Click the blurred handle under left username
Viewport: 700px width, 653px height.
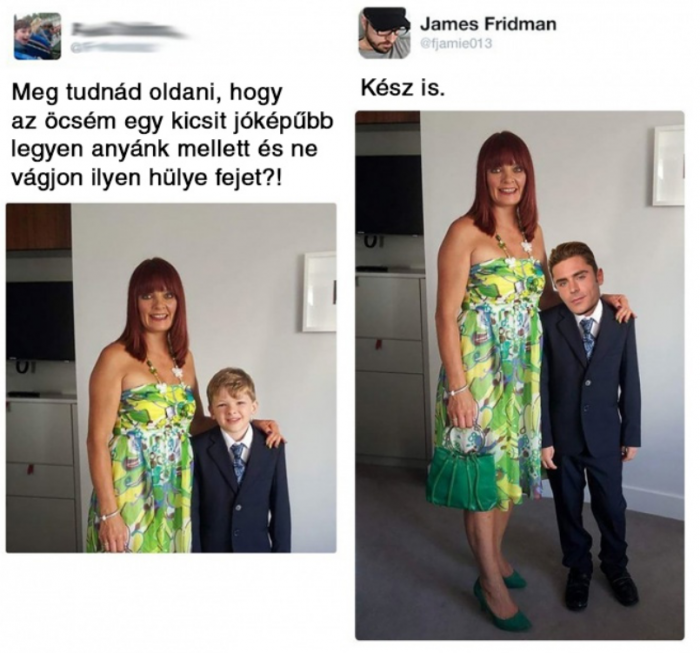point(118,47)
